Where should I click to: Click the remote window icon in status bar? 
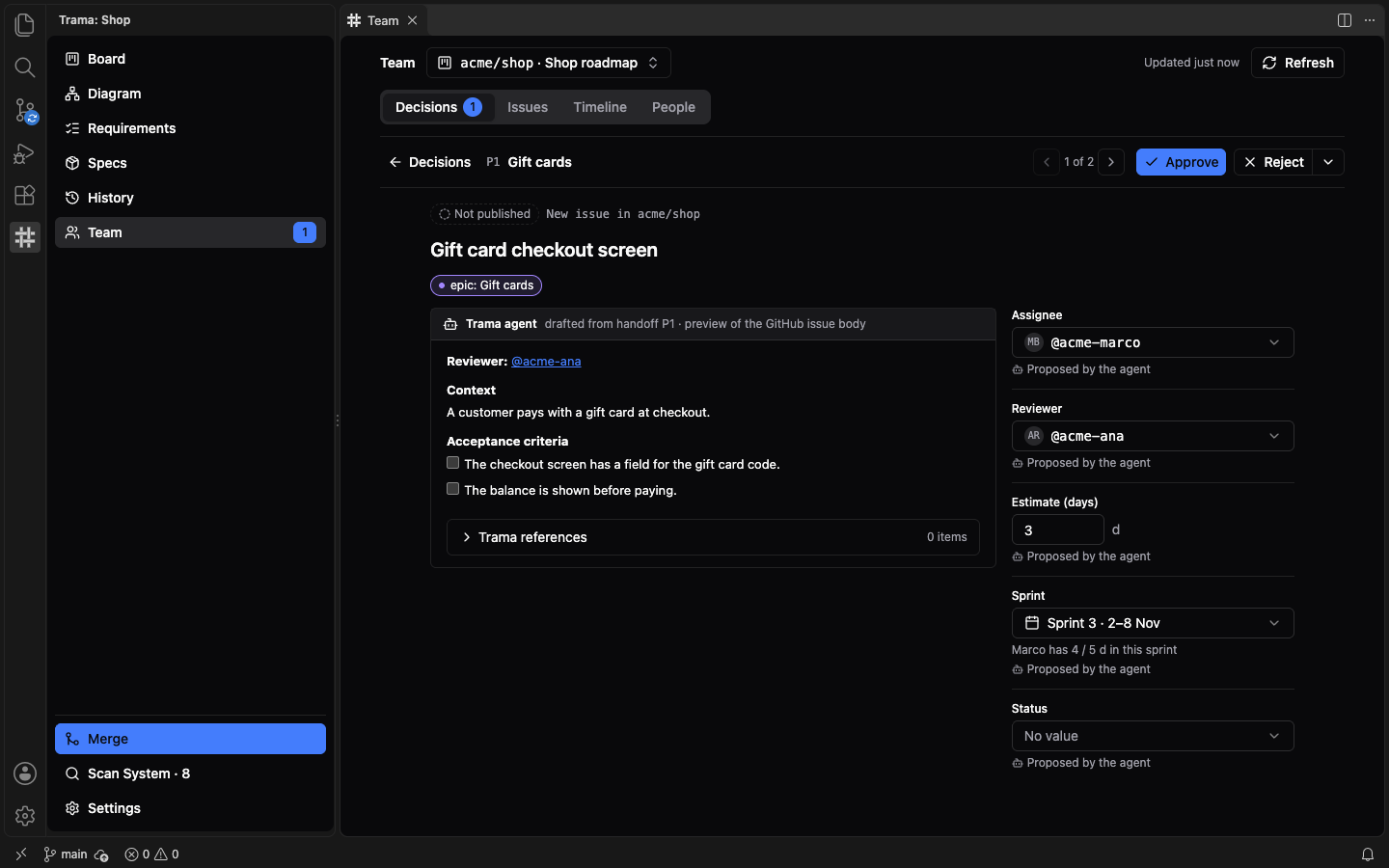click(21, 854)
